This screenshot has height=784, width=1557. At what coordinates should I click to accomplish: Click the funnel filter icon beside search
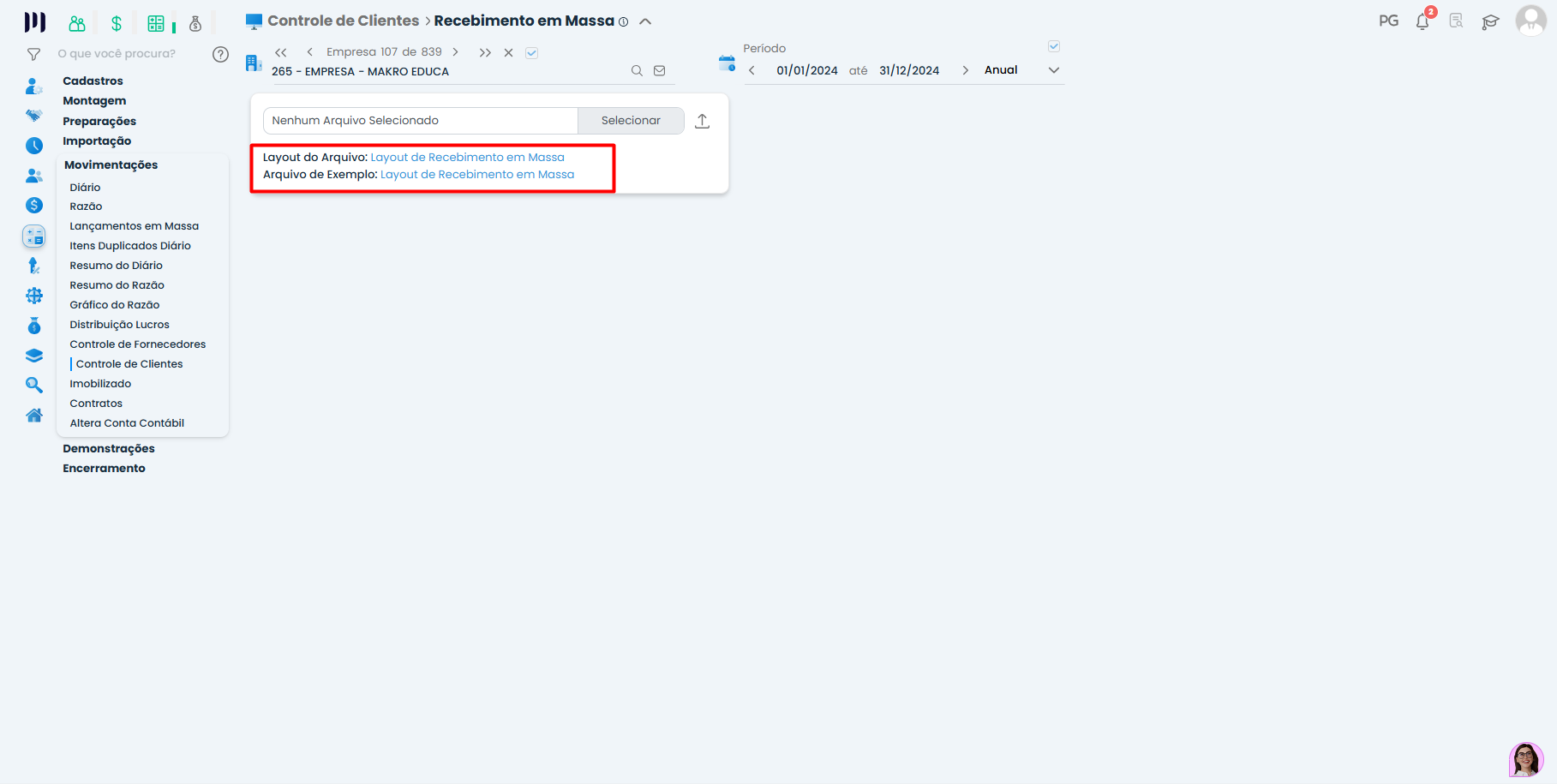tap(33, 54)
